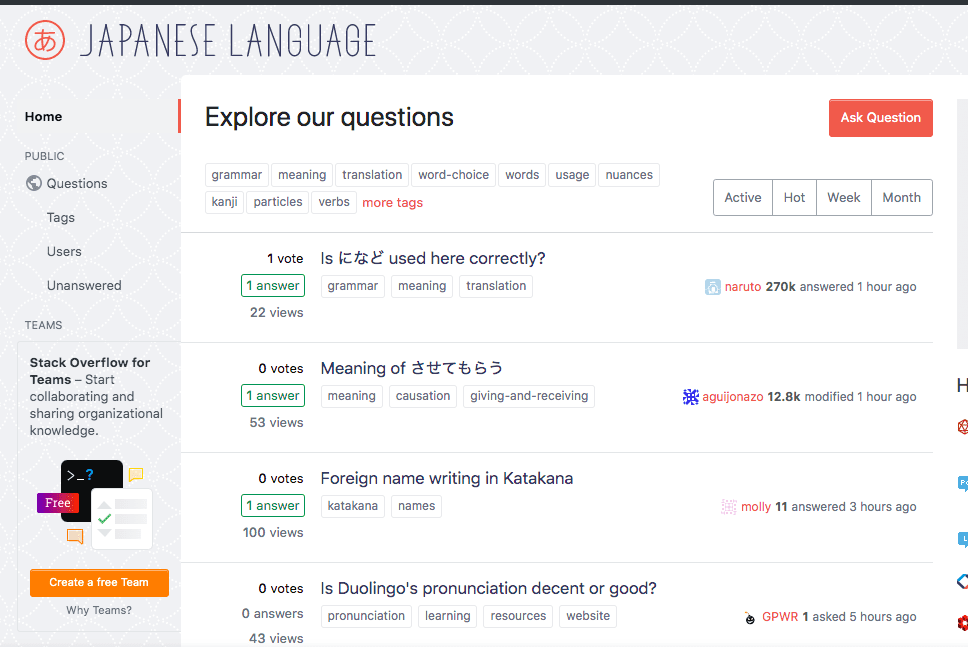Click GPWR's bomb avatar icon
This screenshot has width=968, height=647.
[x=749, y=617]
